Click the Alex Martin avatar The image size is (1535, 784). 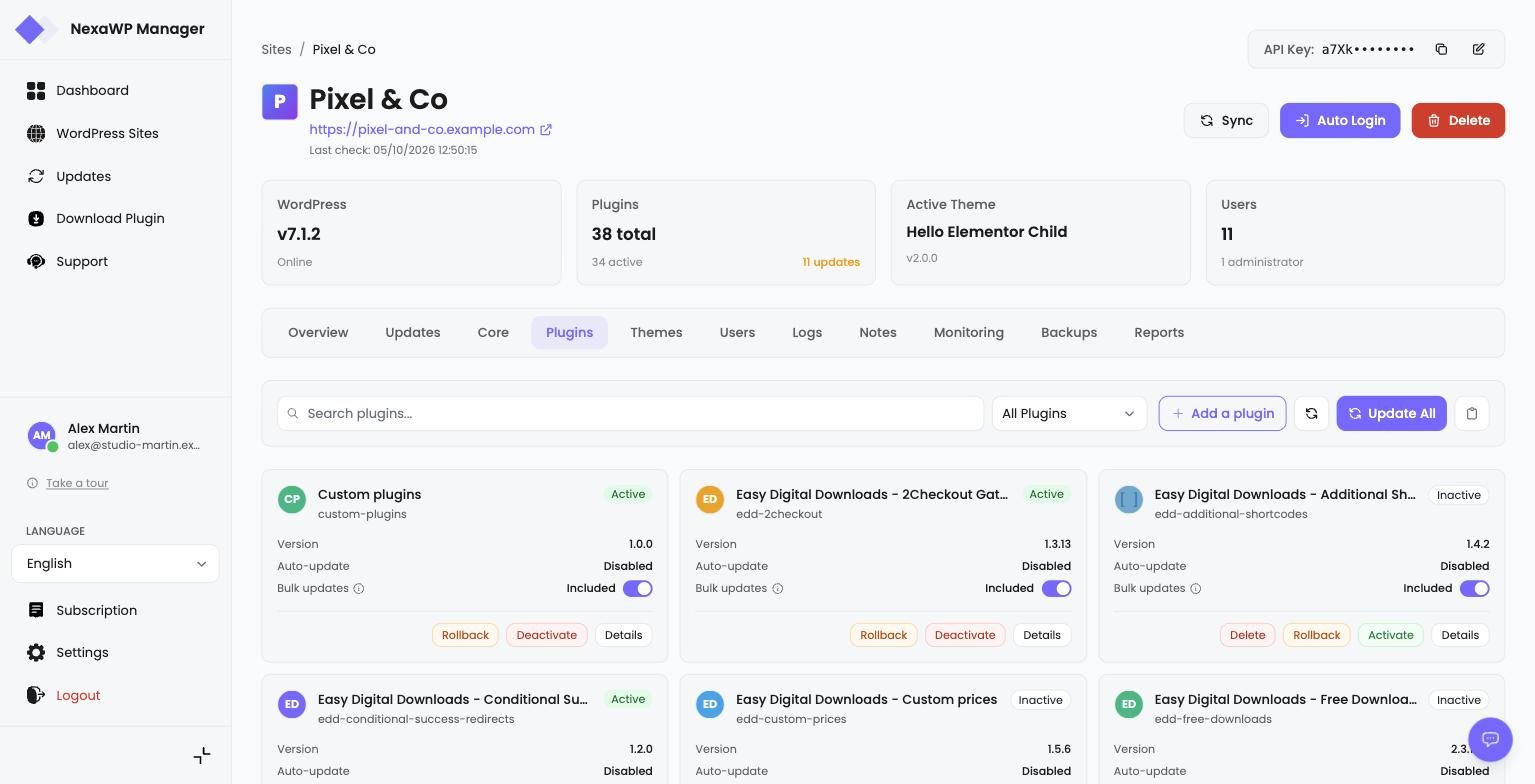point(41,436)
